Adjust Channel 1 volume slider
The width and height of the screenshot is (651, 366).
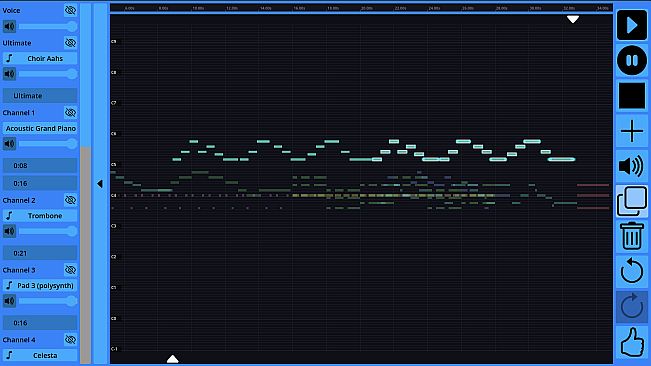pyautogui.click(x=48, y=144)
